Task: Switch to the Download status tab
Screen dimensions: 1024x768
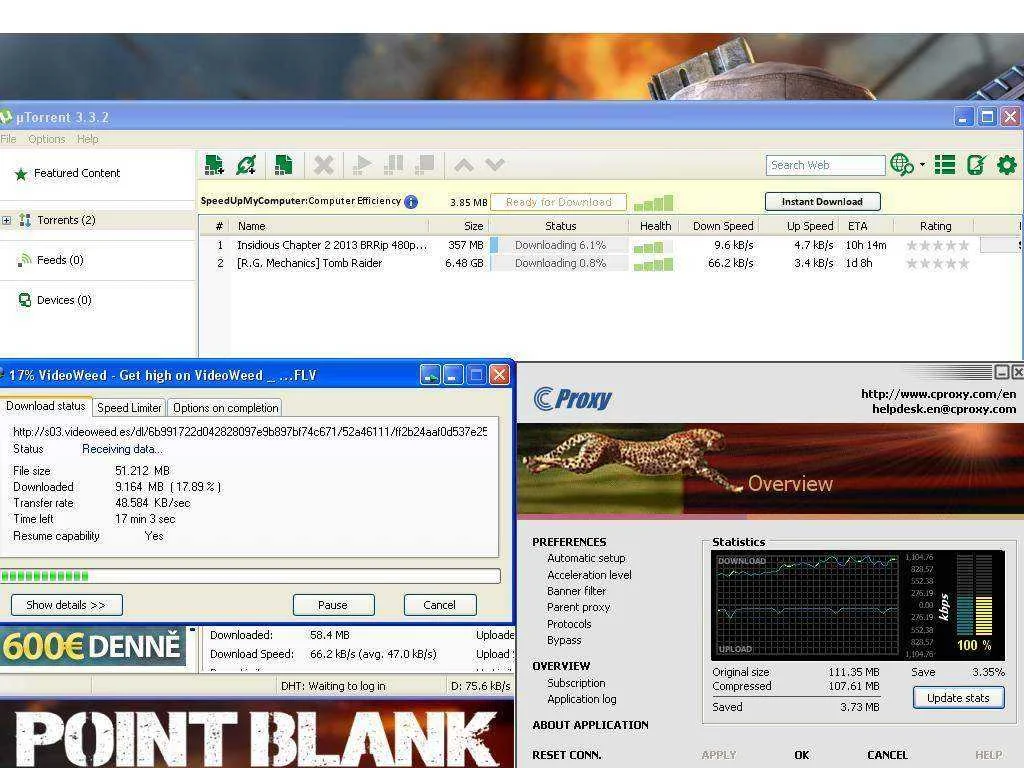Action: pos(46,406)
